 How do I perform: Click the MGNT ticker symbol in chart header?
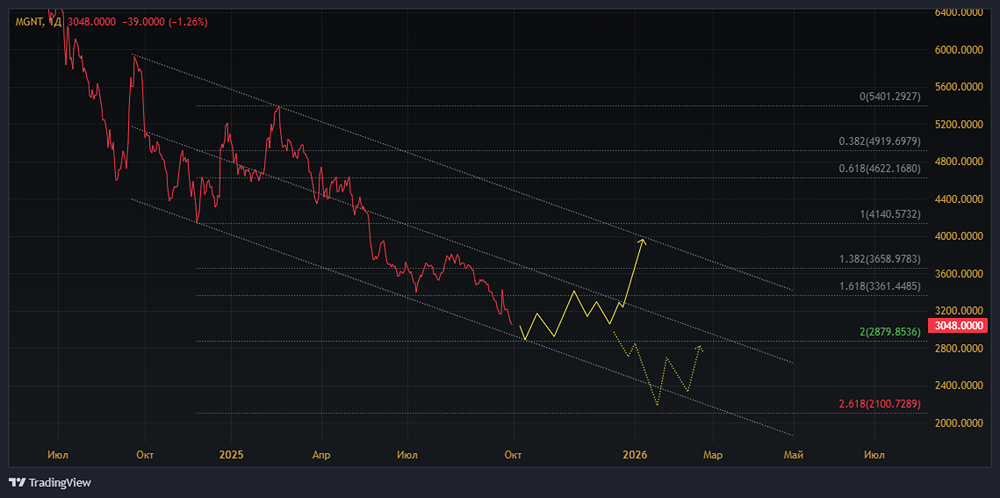29,22
